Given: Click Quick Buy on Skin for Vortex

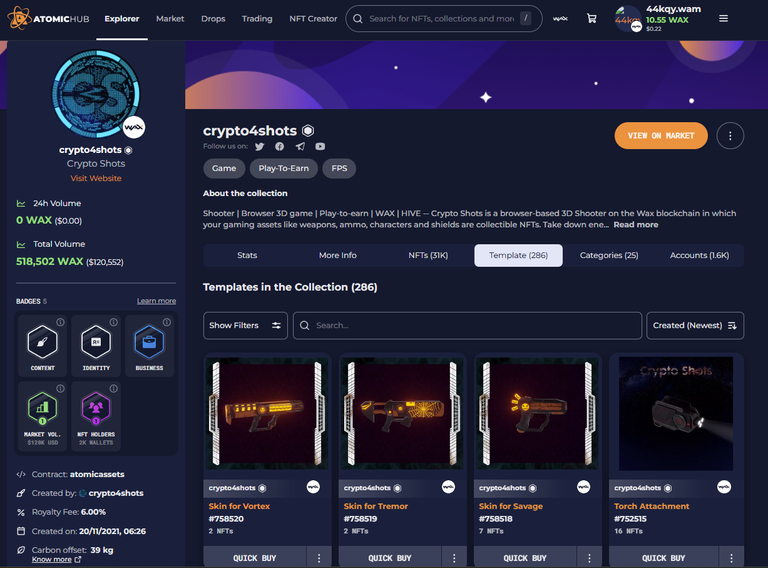Looking at the screenshot, I should (x=255, y=558).
